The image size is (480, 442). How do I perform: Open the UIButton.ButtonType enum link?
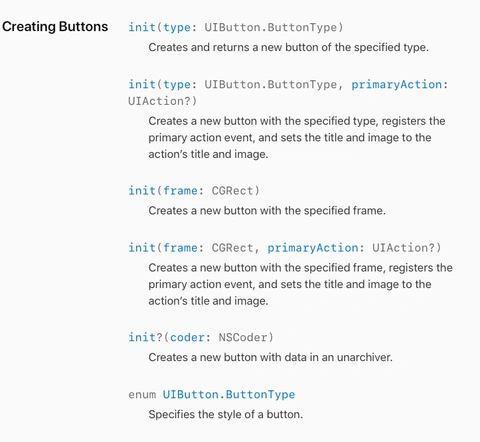tap(229, 395)
